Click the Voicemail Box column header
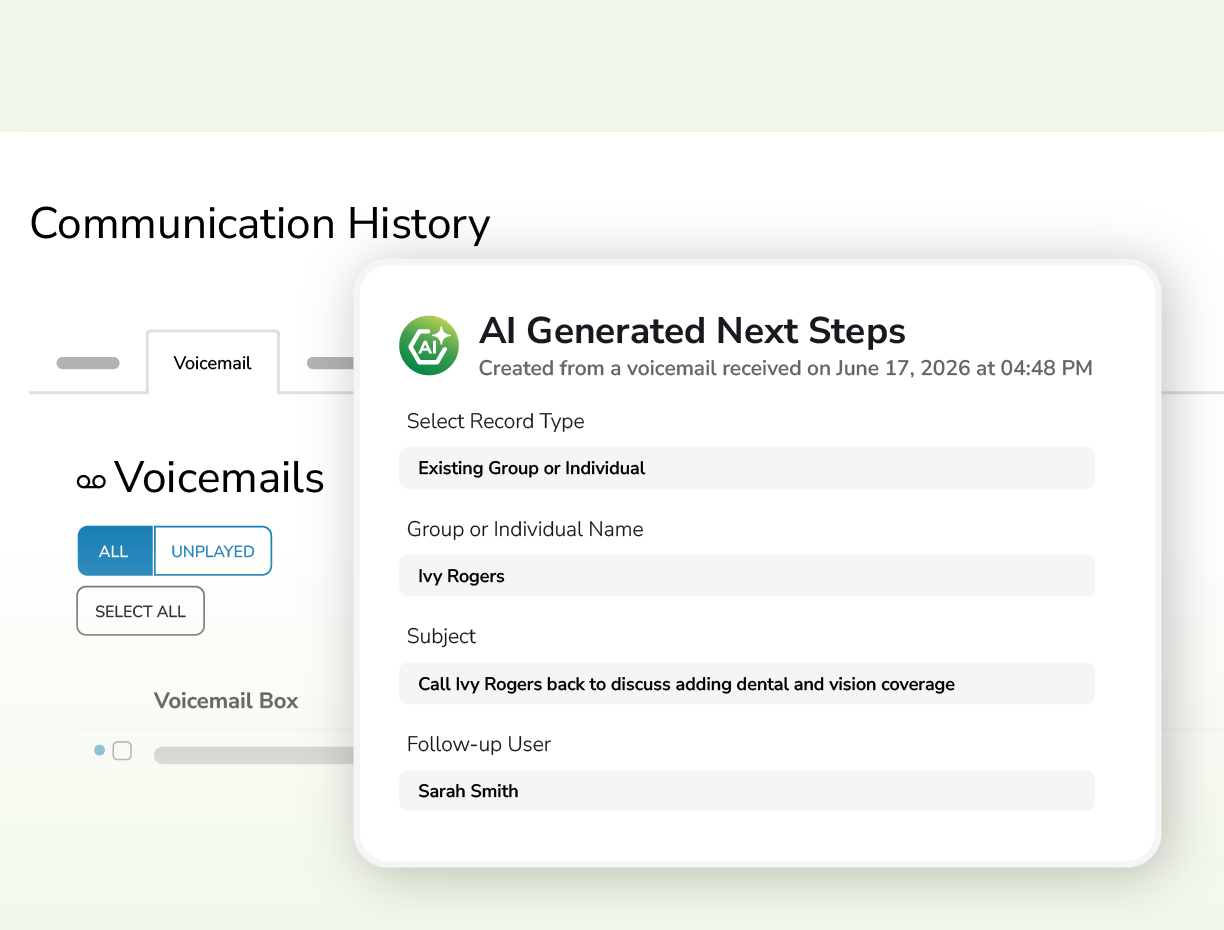The image size is (1224, 930). [x=226, y=701]
